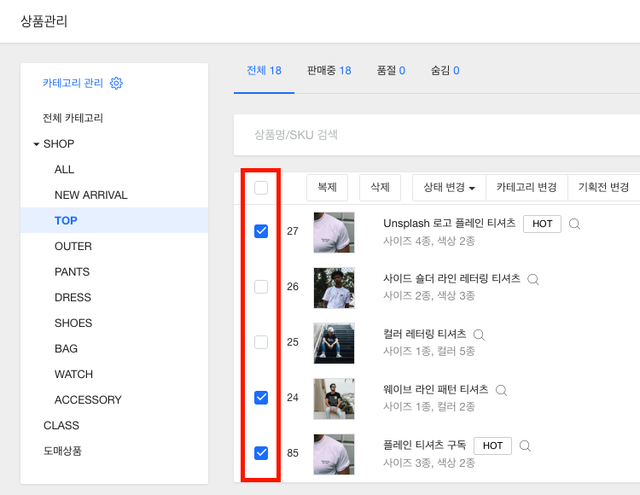Image resolution: width=640 pixels, height=495 pixels.
Task: Open product 웨이브 라인 패턴 티셔츠 title
Action: pyautogui.click(x=436, y=390)
